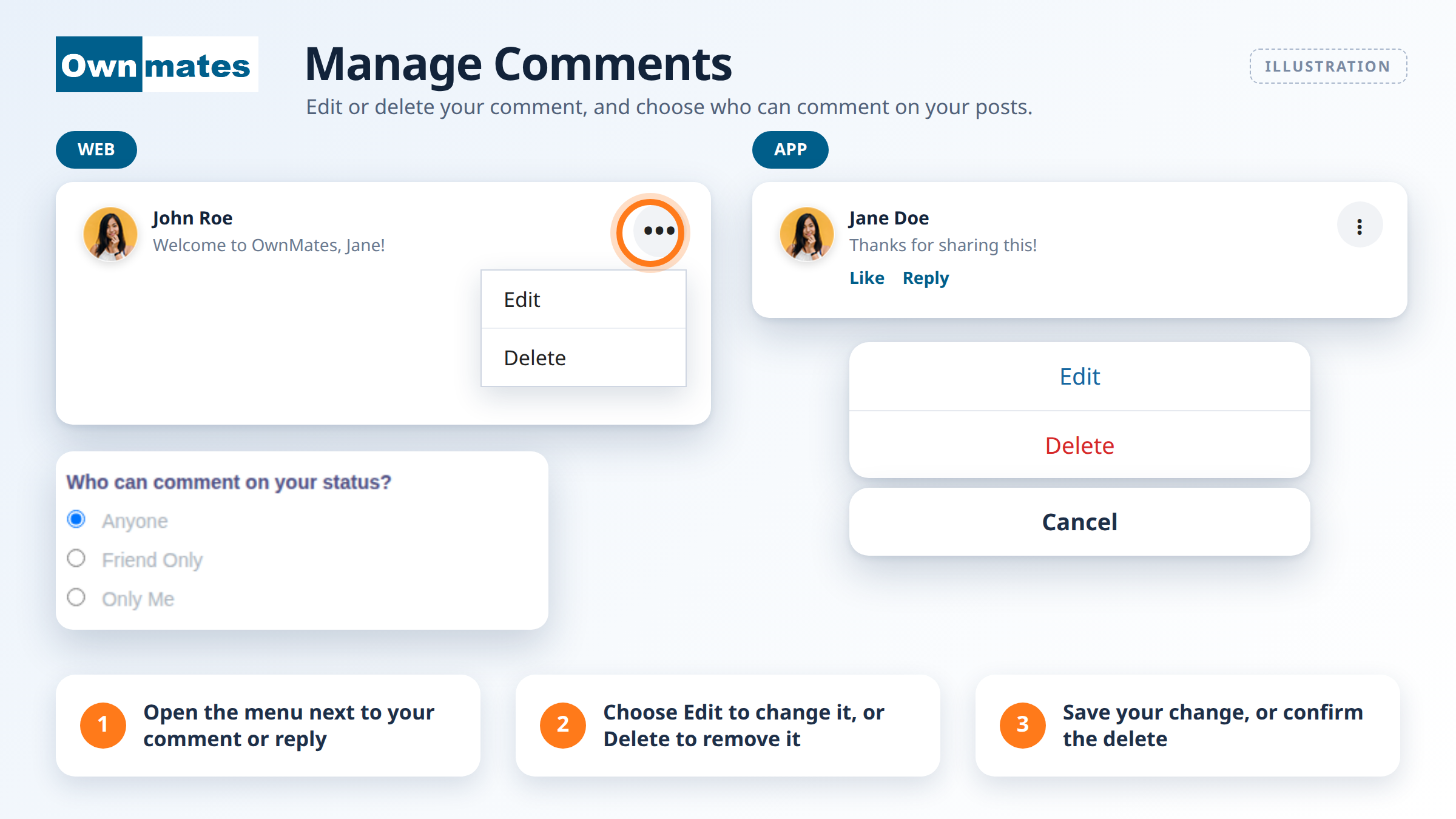Click the WEB section label
Viewport: 1456px width, 819px height.
tap(96, 150)
